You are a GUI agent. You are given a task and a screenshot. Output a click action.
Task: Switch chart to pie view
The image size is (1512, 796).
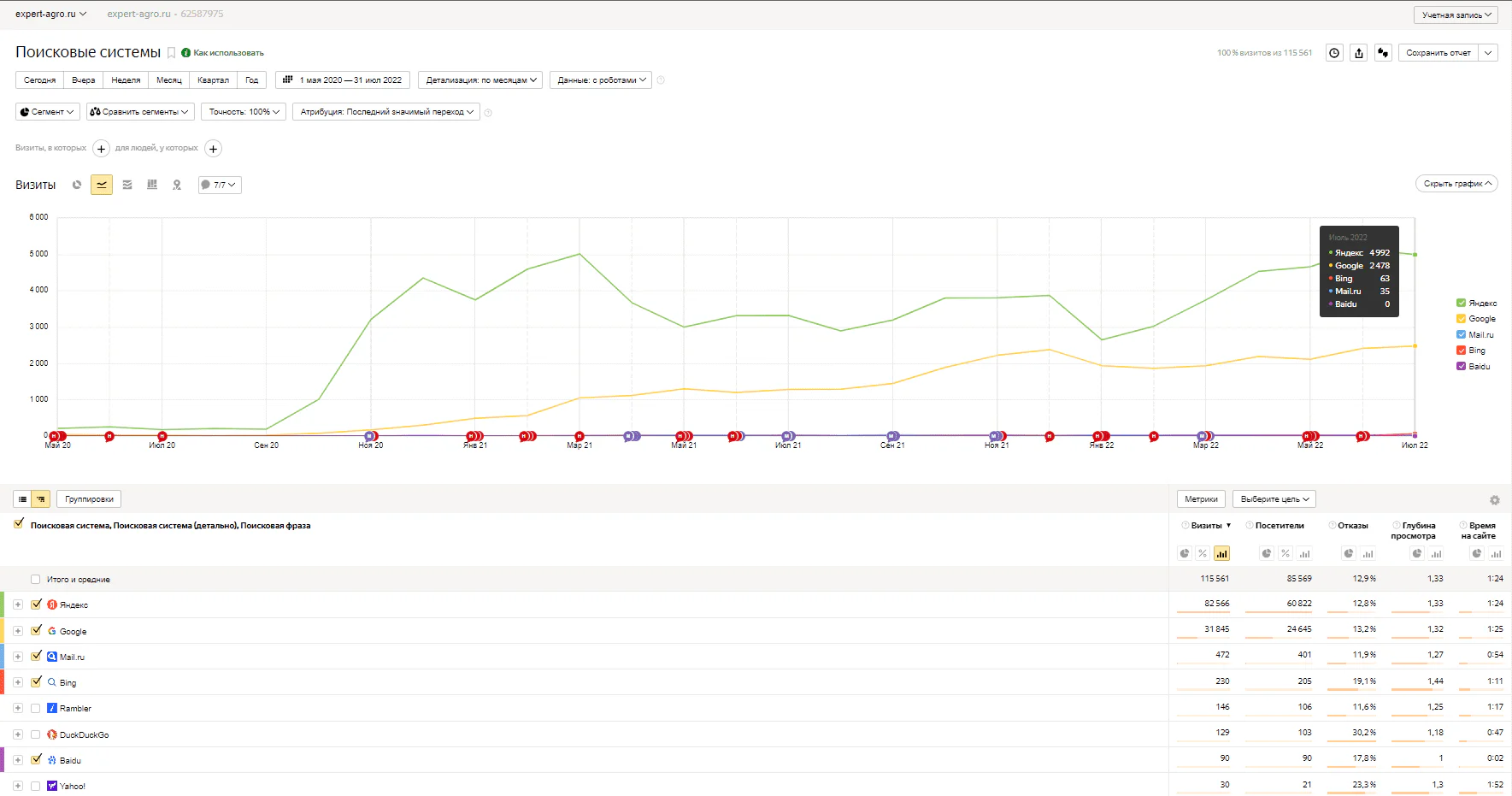[77, 185]
